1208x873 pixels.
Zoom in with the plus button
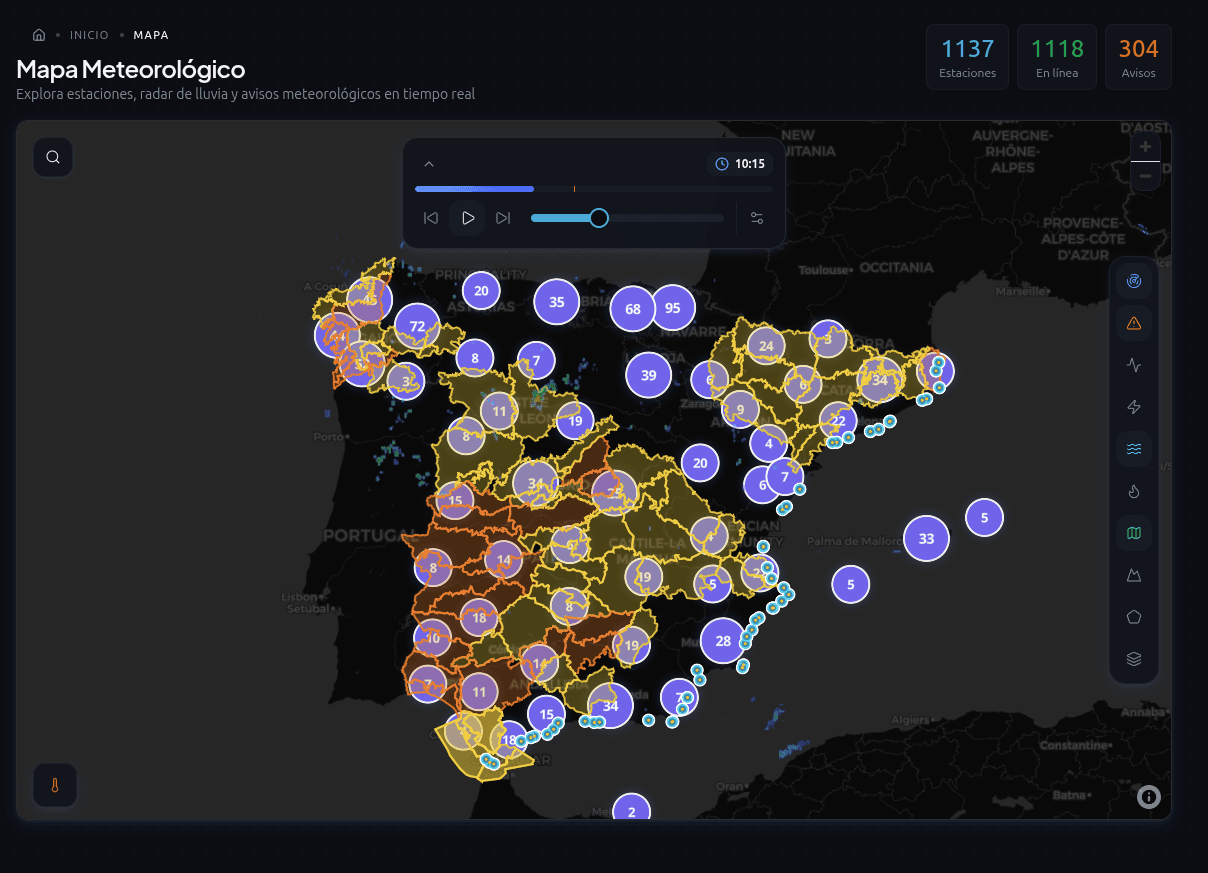pos(1145,146)
